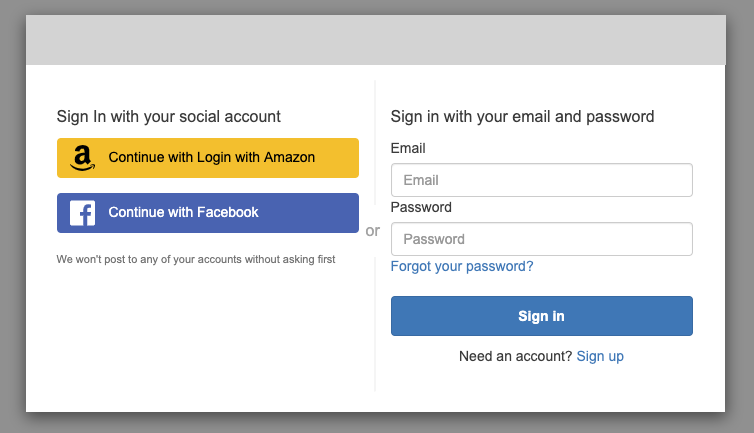The width and height of the screenshot is (754, 433).
Task: Click empty white area below the disclaimer
Action: [208, 337]
